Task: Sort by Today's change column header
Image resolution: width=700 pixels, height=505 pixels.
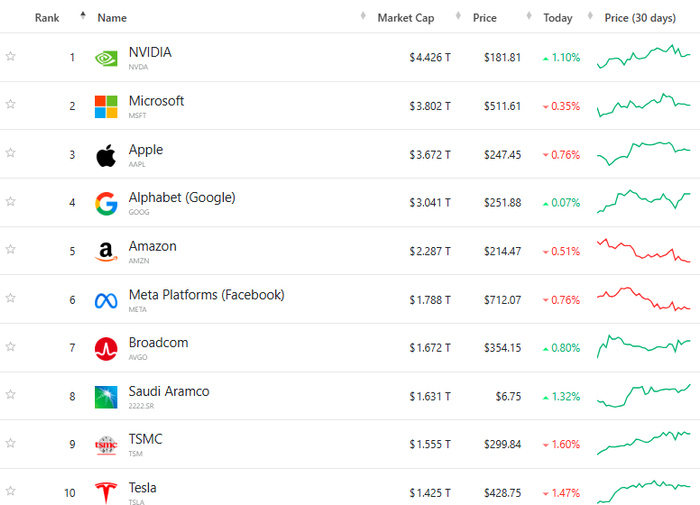Action: [x=558, y=18]
